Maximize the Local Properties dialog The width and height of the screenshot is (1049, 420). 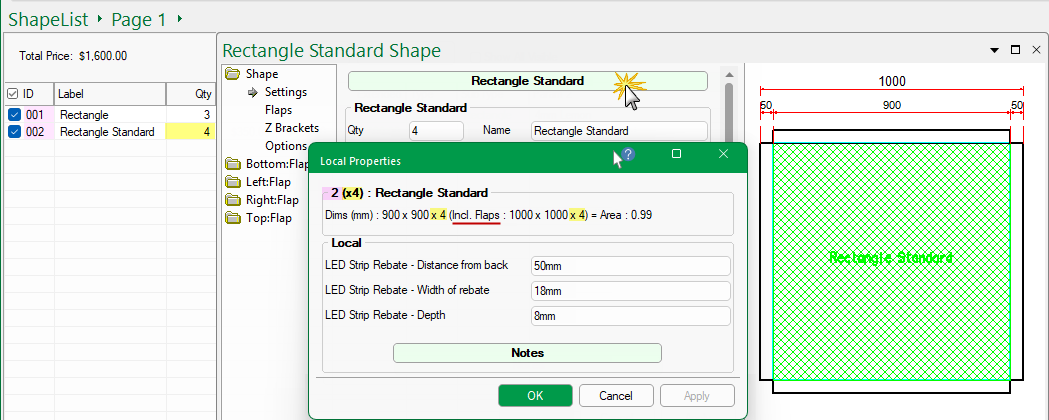[676, 154]
